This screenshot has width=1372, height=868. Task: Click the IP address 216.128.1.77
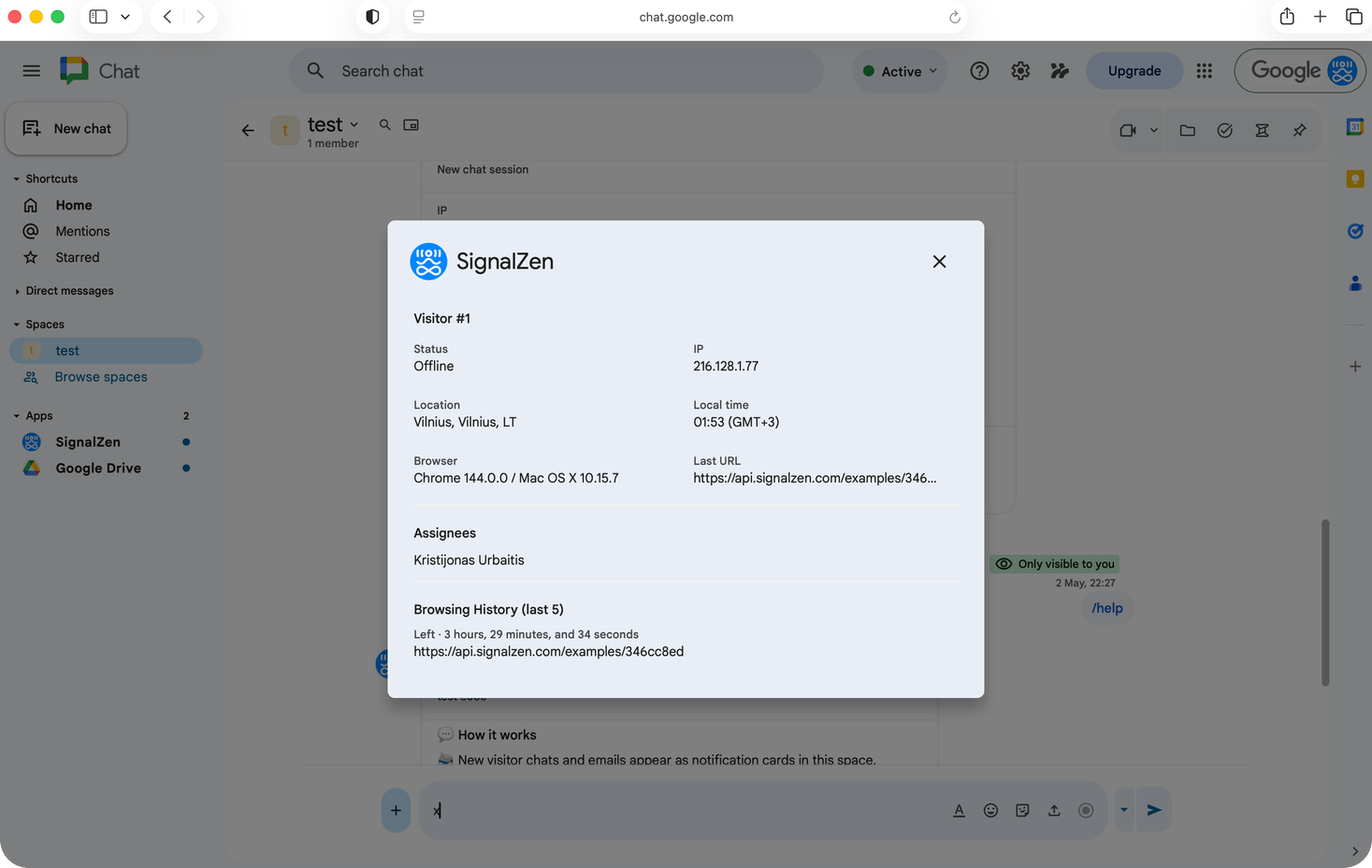coord(726,366)
